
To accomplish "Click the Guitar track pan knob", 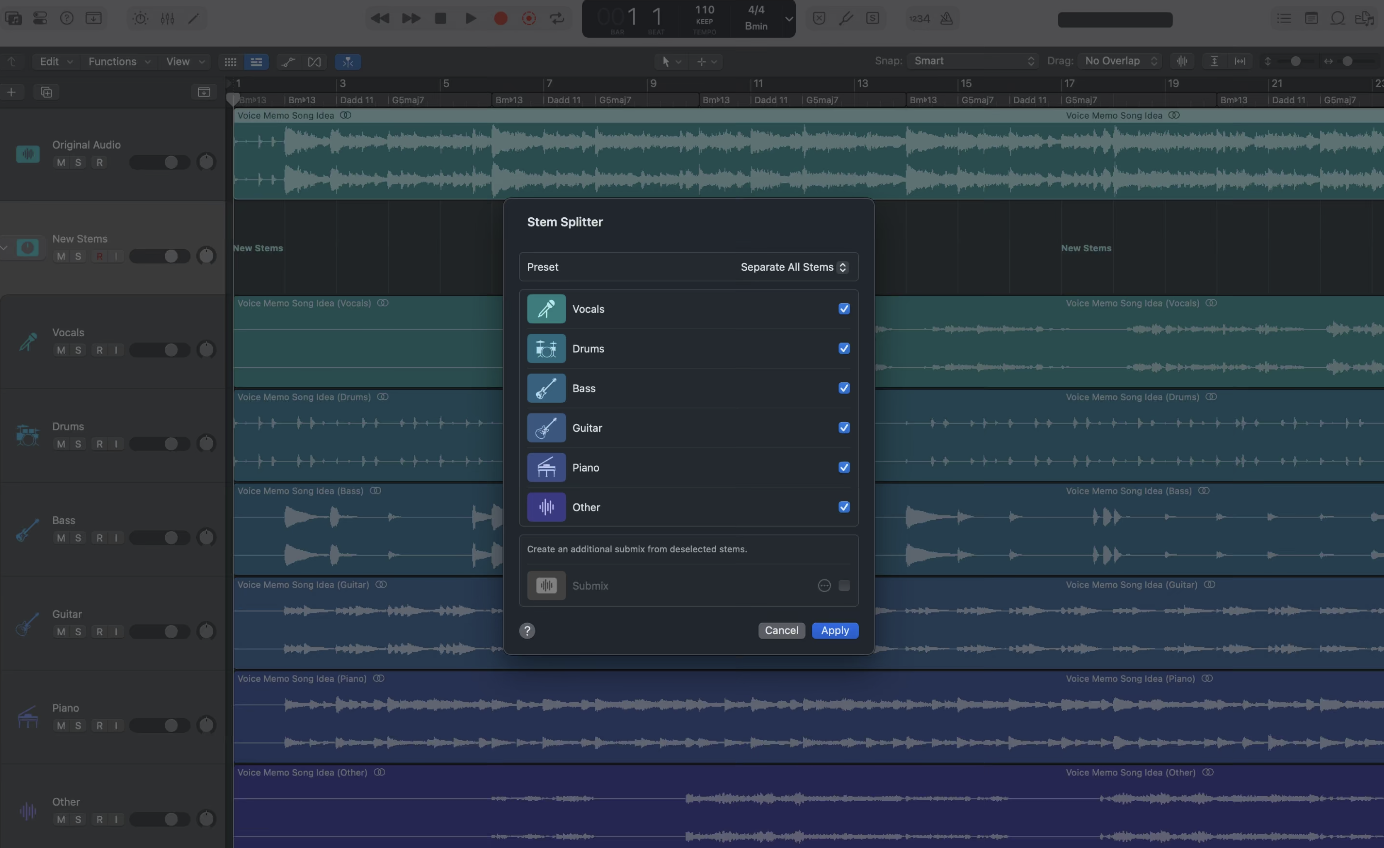I will point(206,631).
